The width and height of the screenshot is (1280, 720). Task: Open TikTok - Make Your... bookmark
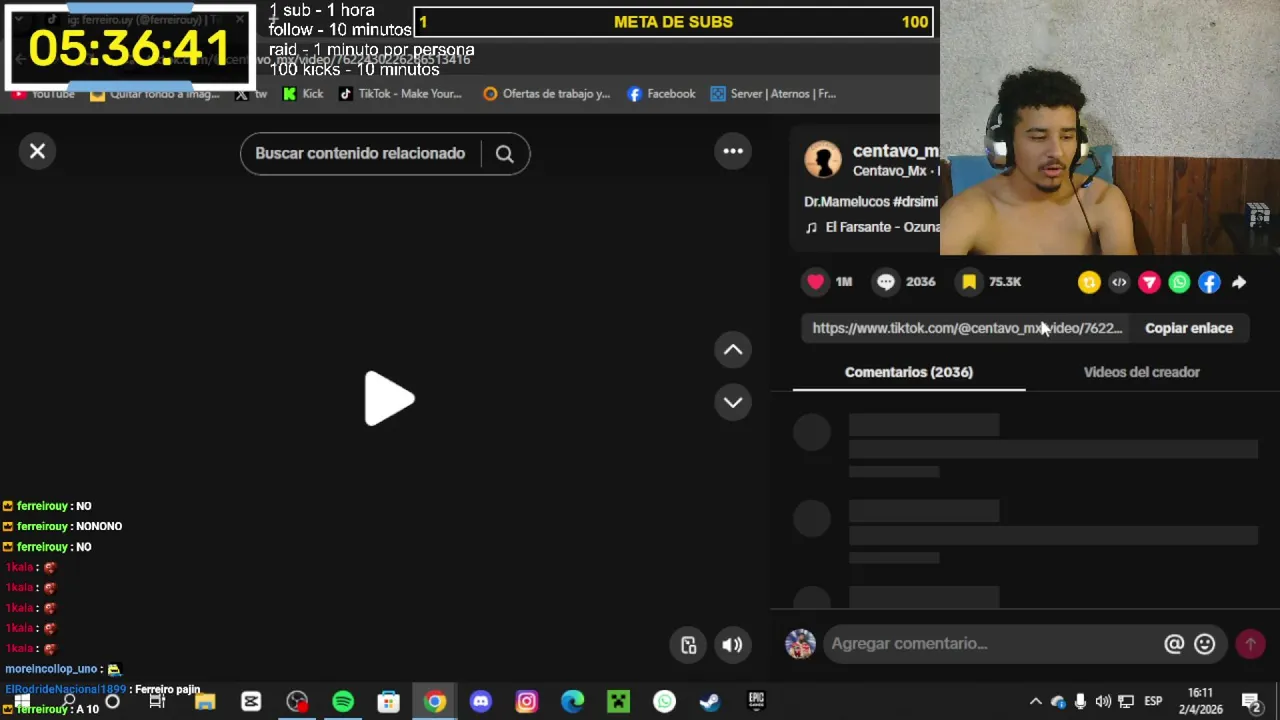[x=400, y=94]
